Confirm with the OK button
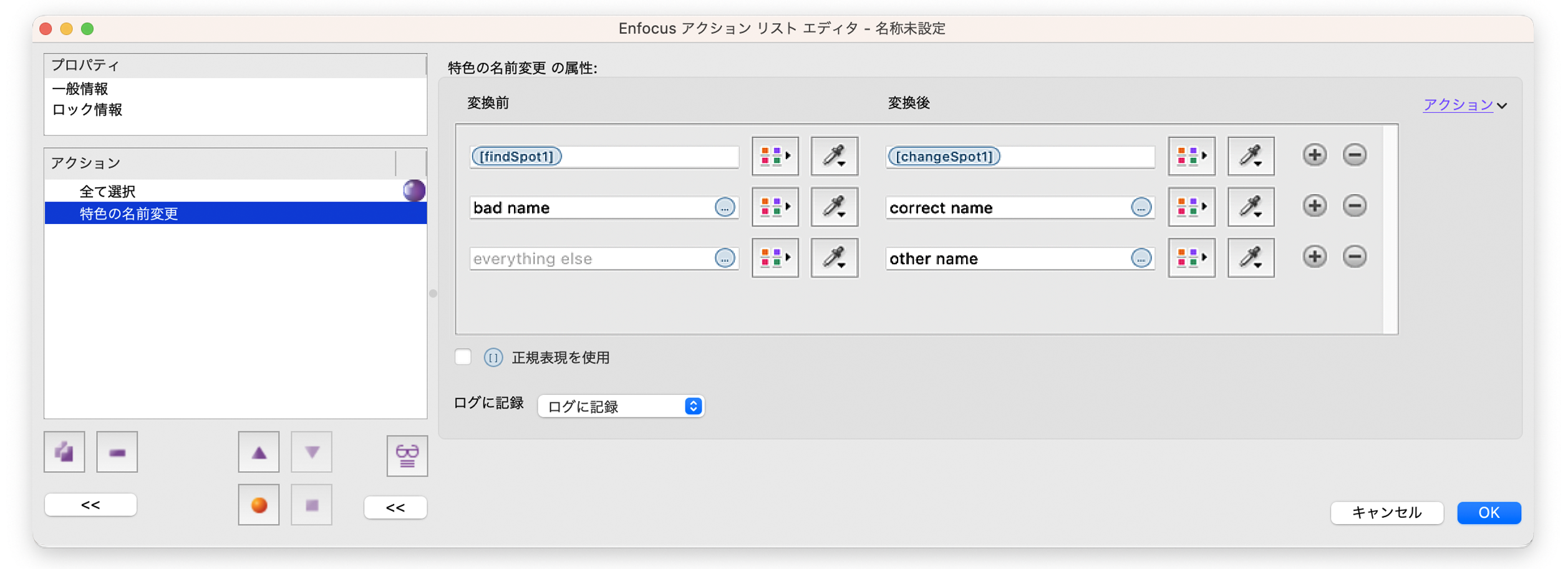1568x569 pixels. click(1489, 513)
